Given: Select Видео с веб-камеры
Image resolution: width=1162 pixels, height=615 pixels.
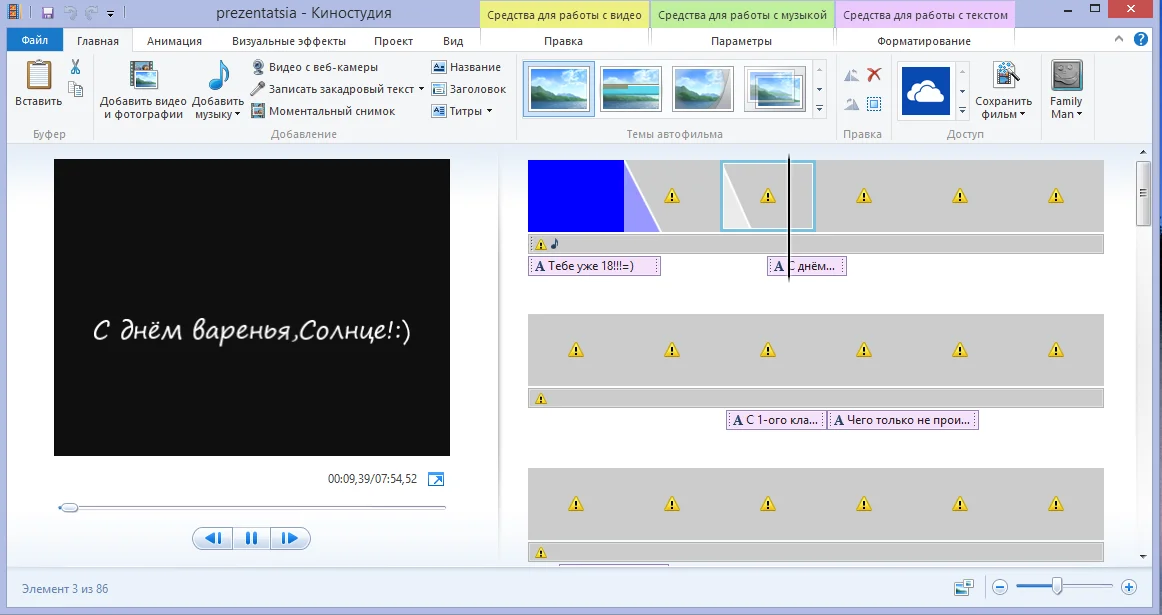Looking at the screenshot, I should click(314, 67).
